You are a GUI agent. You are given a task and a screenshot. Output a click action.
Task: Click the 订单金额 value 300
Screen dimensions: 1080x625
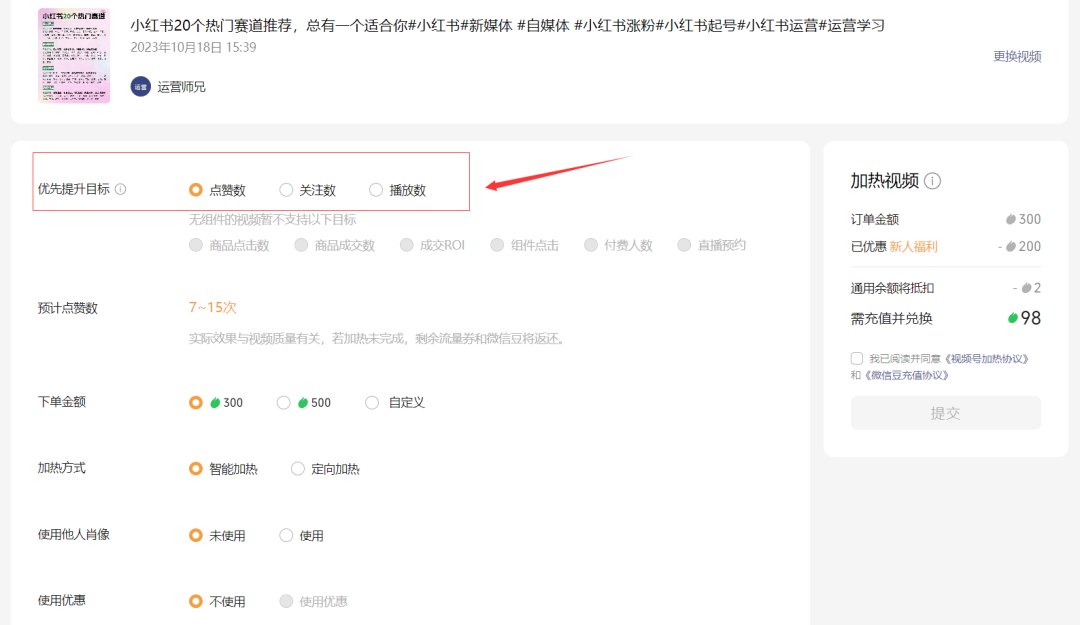pos(1029,219)
